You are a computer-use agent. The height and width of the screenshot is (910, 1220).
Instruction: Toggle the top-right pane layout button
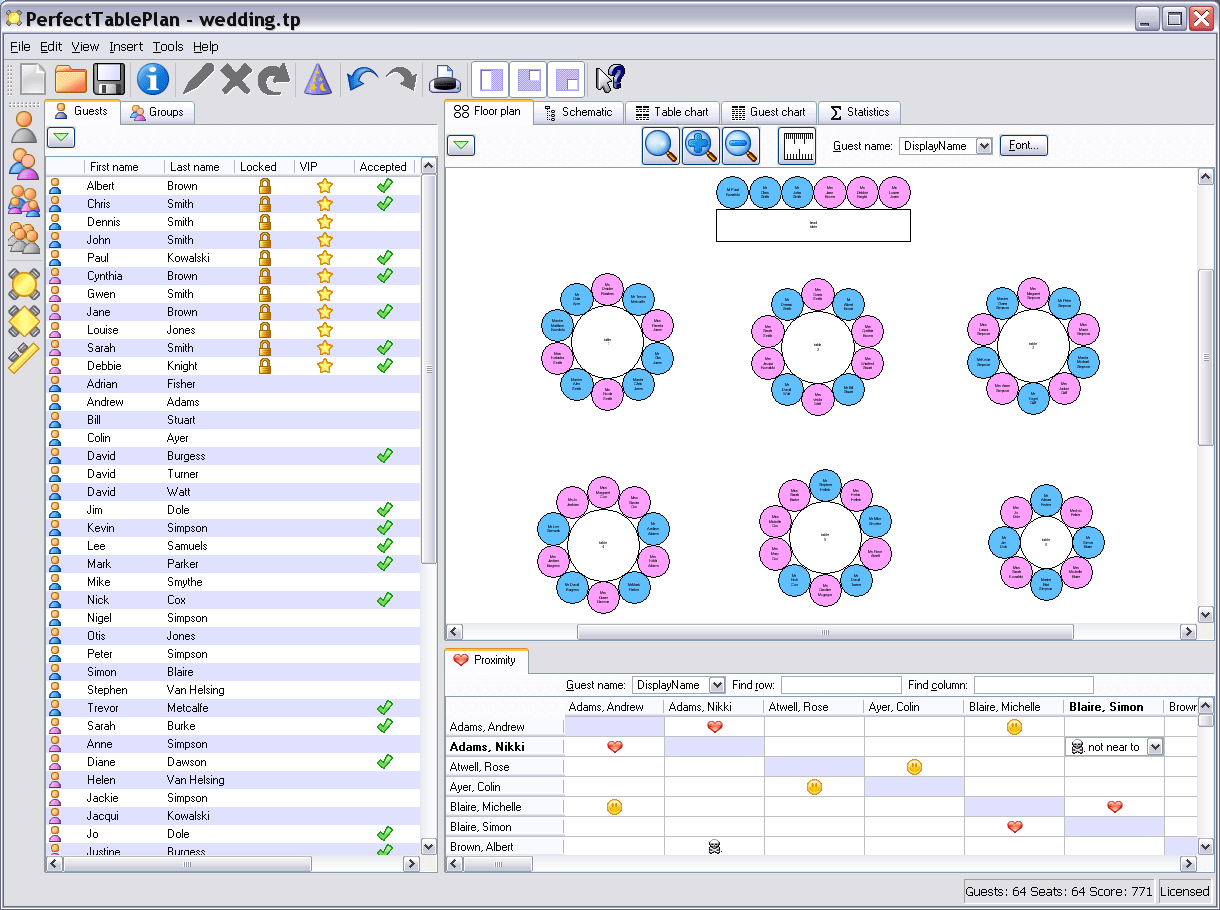528,79
